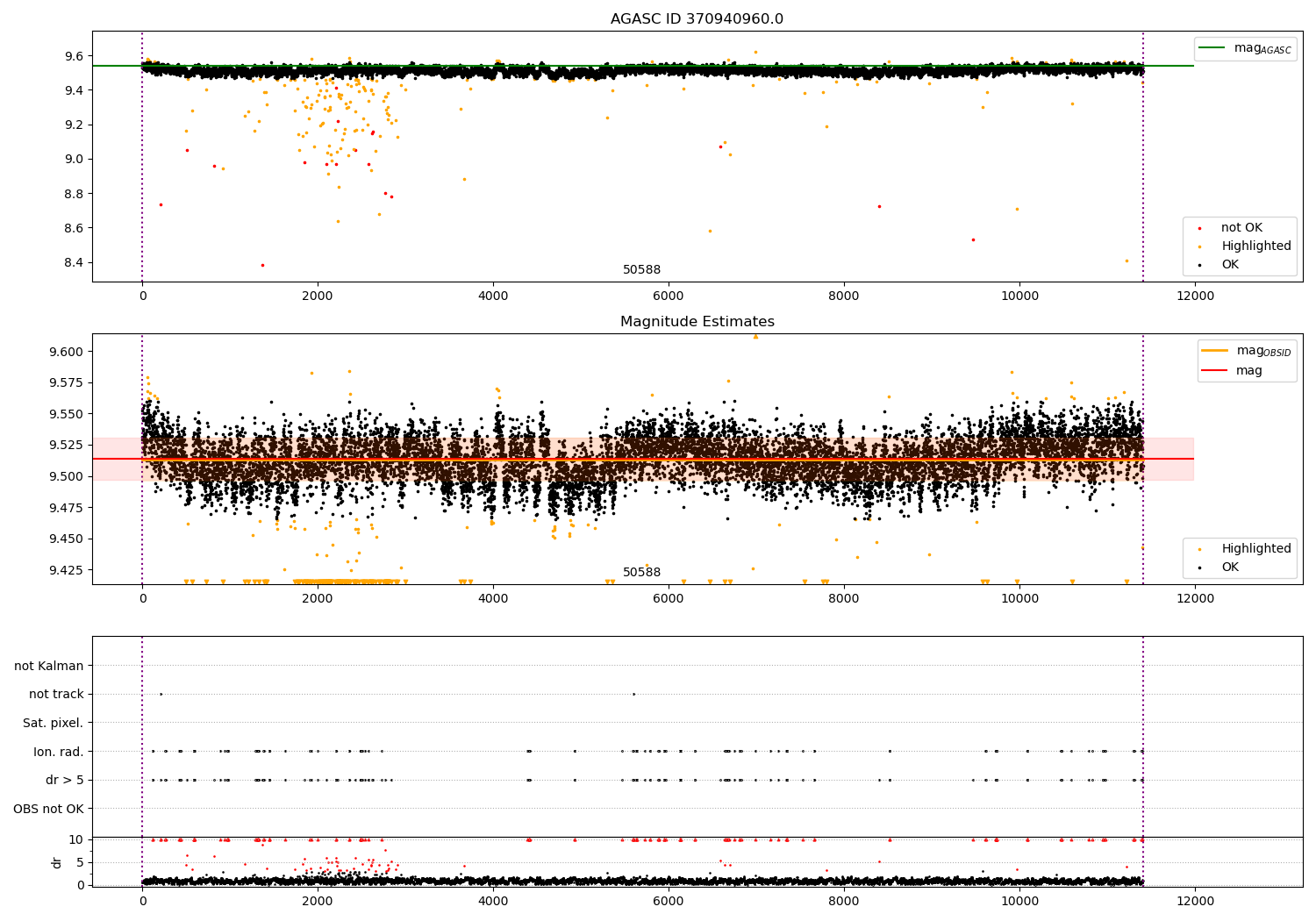Click the '6000' x-tick under the top plot

point(669,296)
